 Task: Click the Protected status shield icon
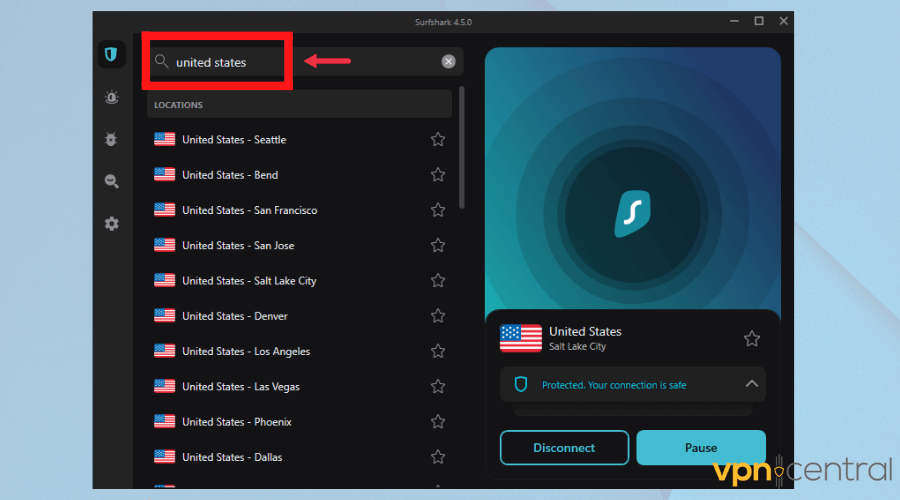click(521, 384)
